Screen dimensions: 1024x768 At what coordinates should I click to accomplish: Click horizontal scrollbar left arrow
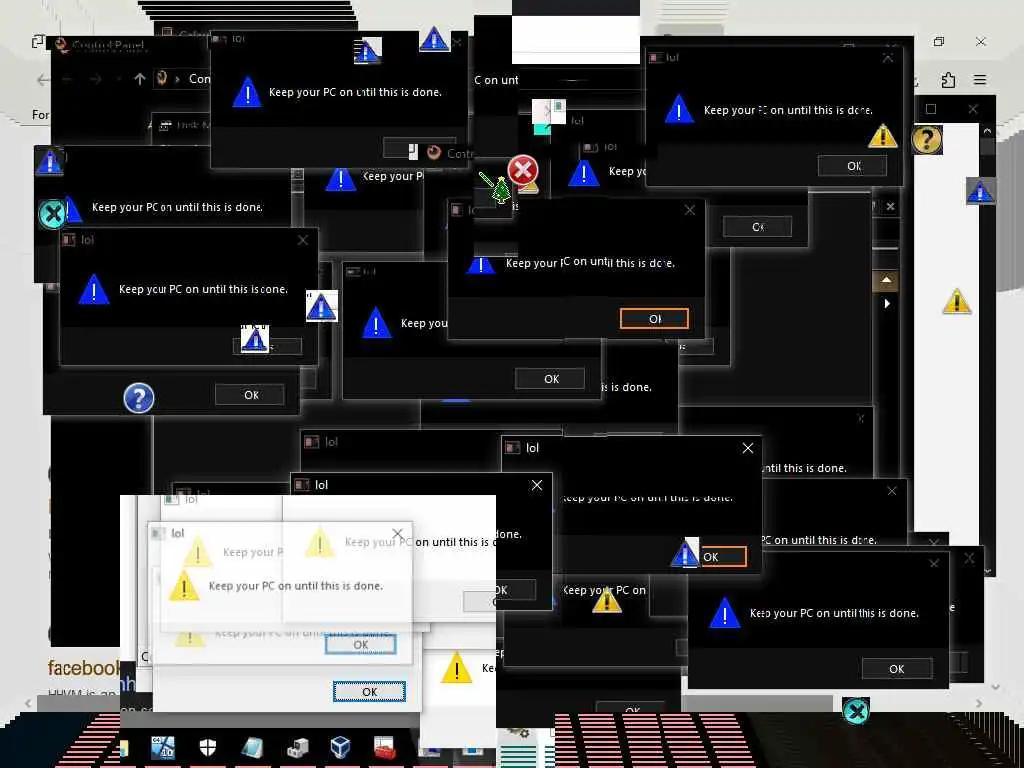point(28,703)
